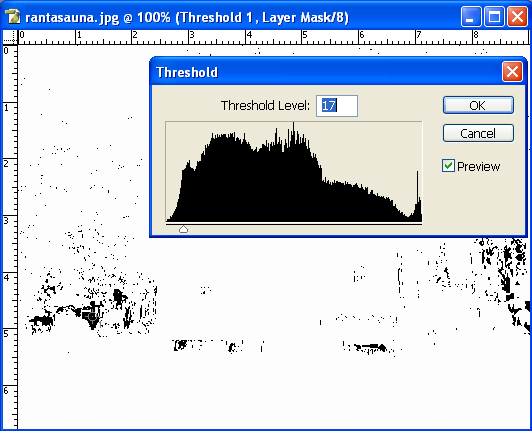532x431 pixels.
Task: Confirm the threshold with the OK button
Action: point(478,105)
